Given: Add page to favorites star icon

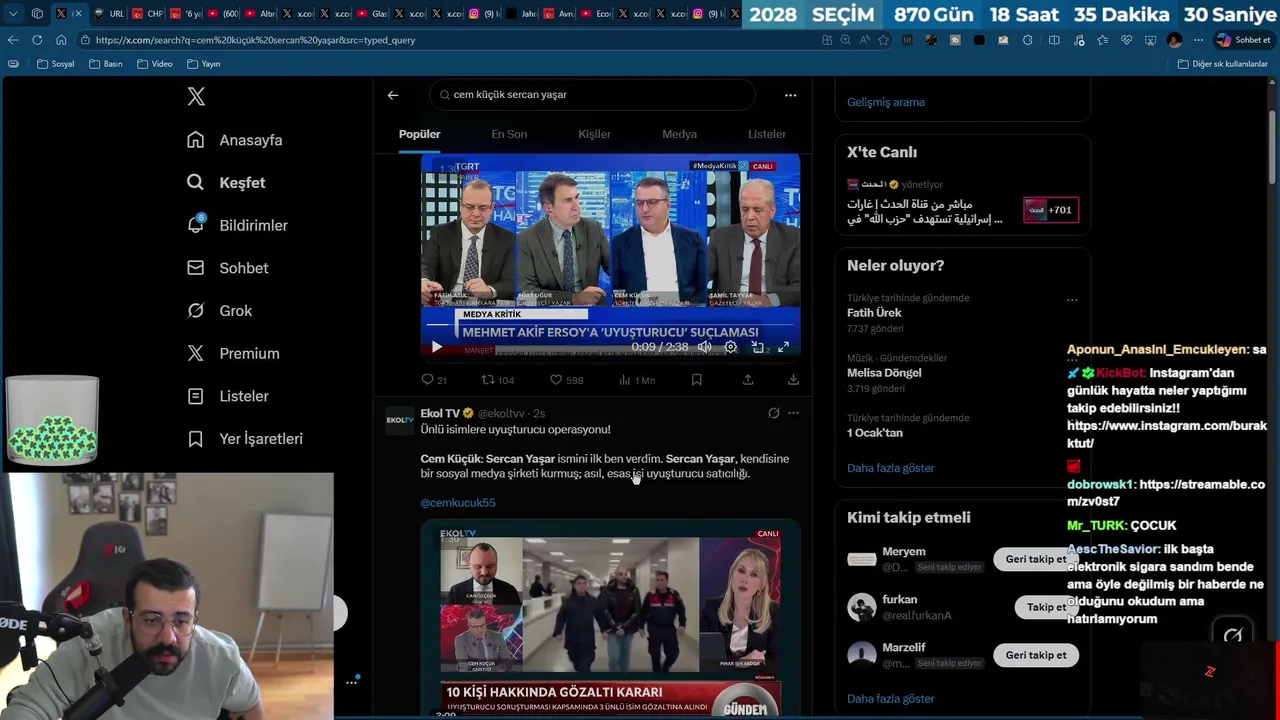Looking at the screenshot, I should pyautogui.click(x=883, y=40).
